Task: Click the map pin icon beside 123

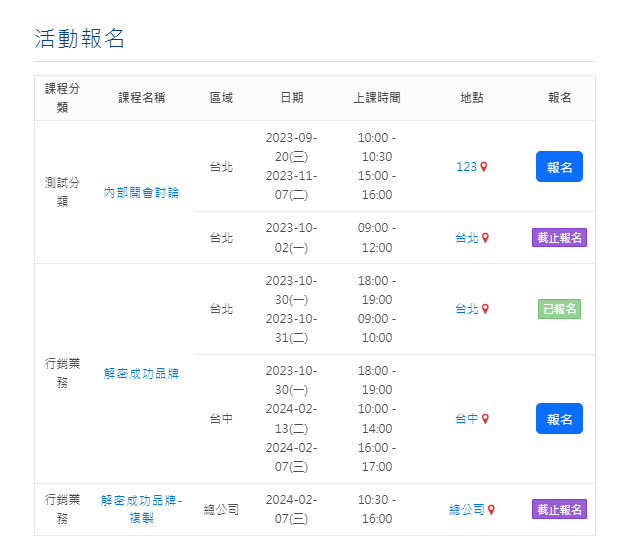Action: coord(484,167)
